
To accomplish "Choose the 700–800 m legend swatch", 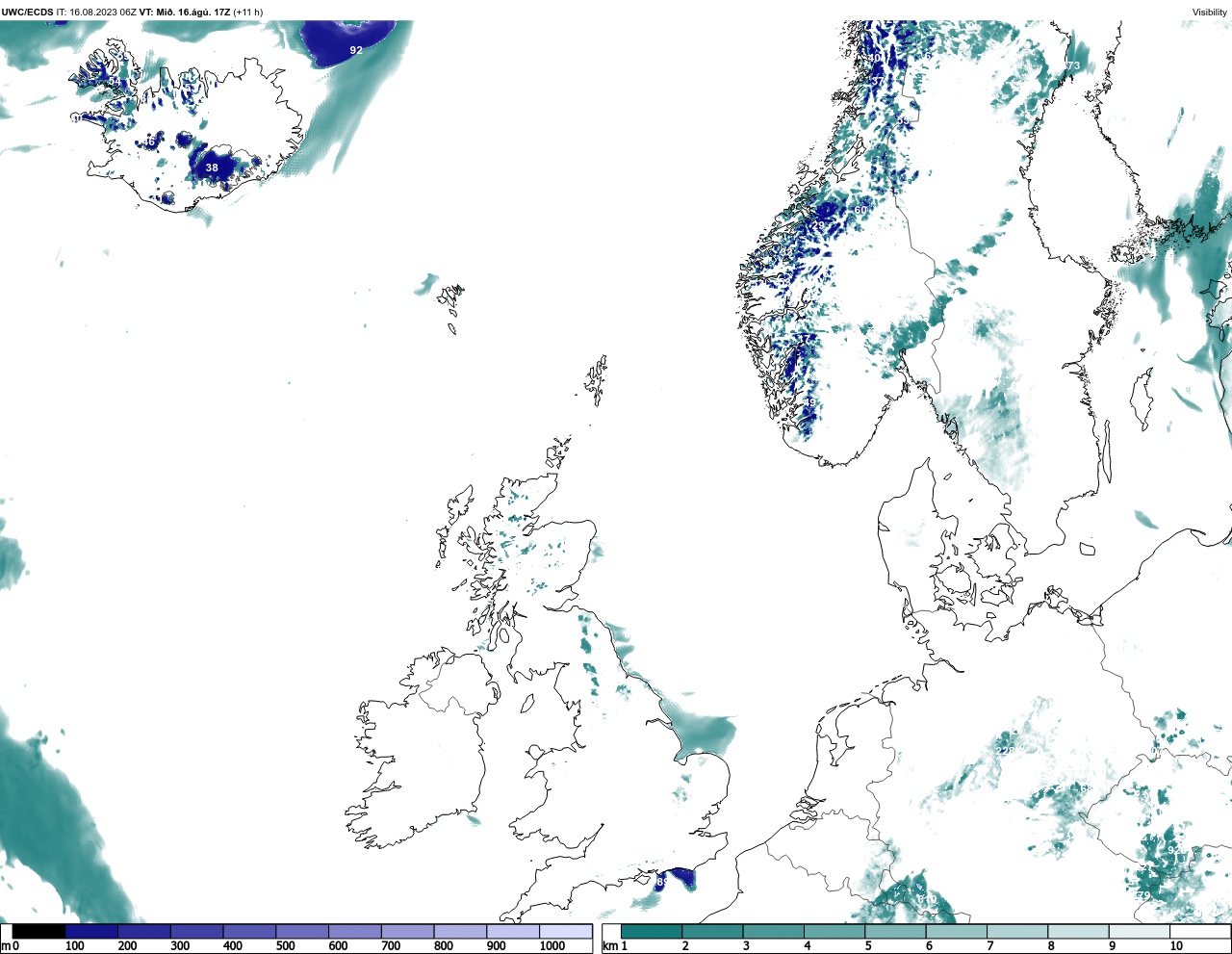I will pyautogui.click(x=407, y=932).
